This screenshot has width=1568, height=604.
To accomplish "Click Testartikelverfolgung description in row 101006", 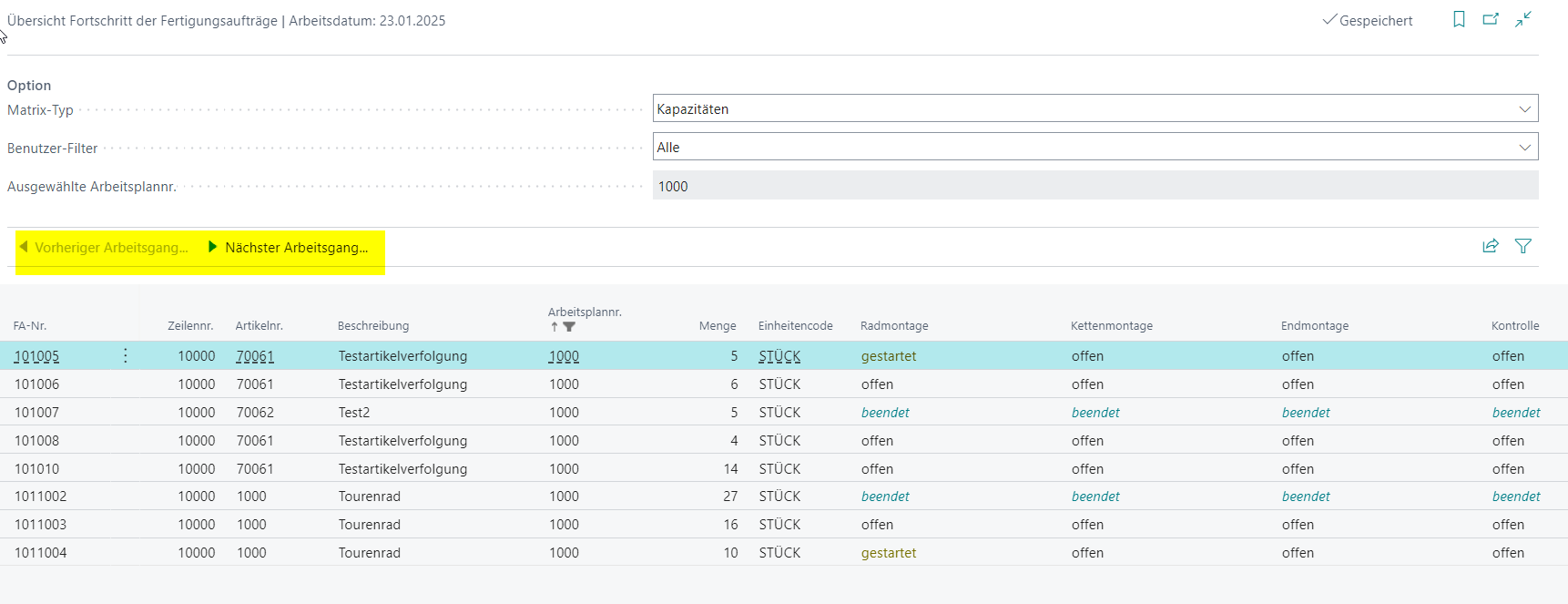I will coord(402,384).
